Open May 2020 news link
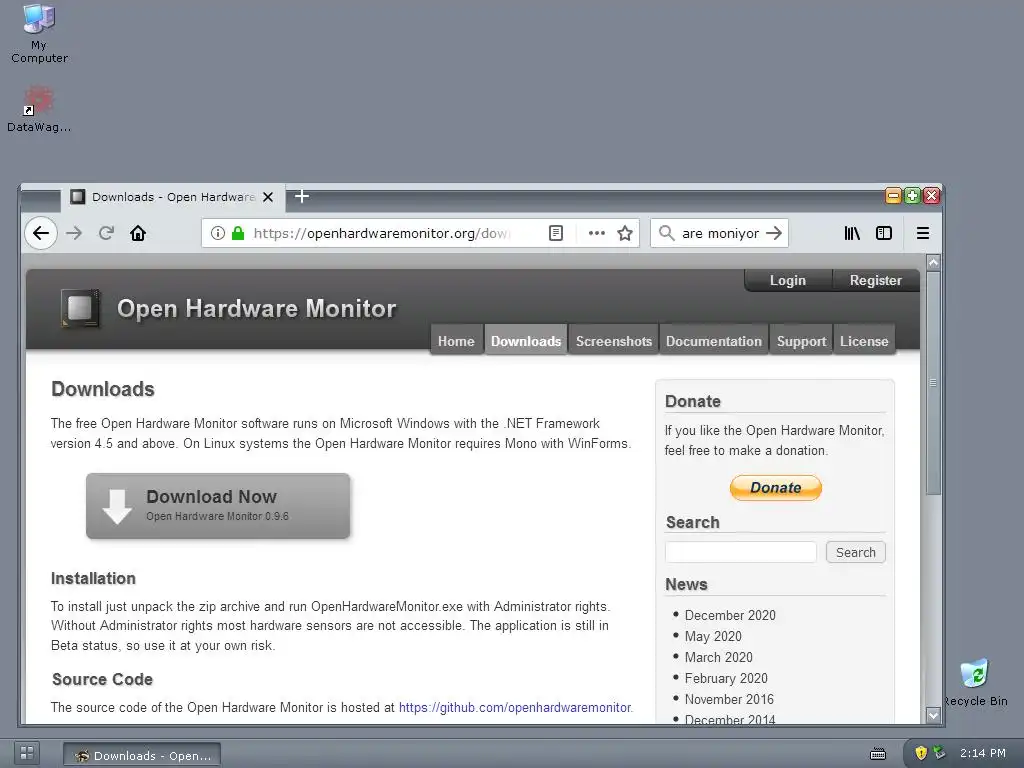This screenshot has height=768, width=1024. coord(713,636)
